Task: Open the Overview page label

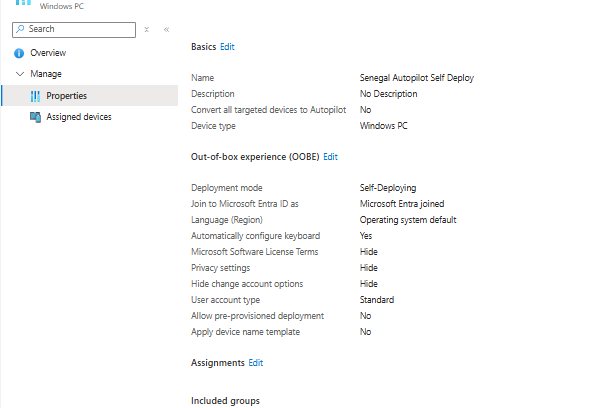Action: (48, 52)
